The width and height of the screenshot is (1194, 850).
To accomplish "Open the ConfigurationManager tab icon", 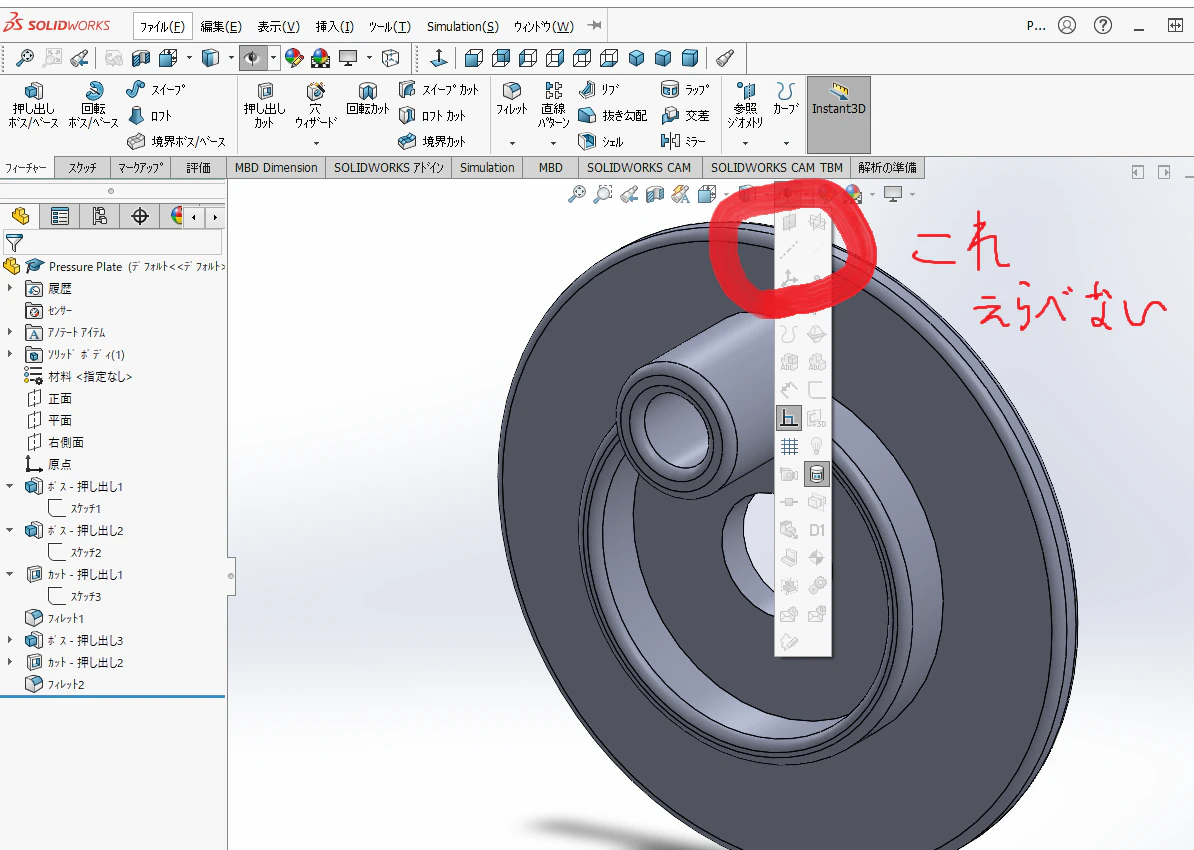I will pos(100,216).
